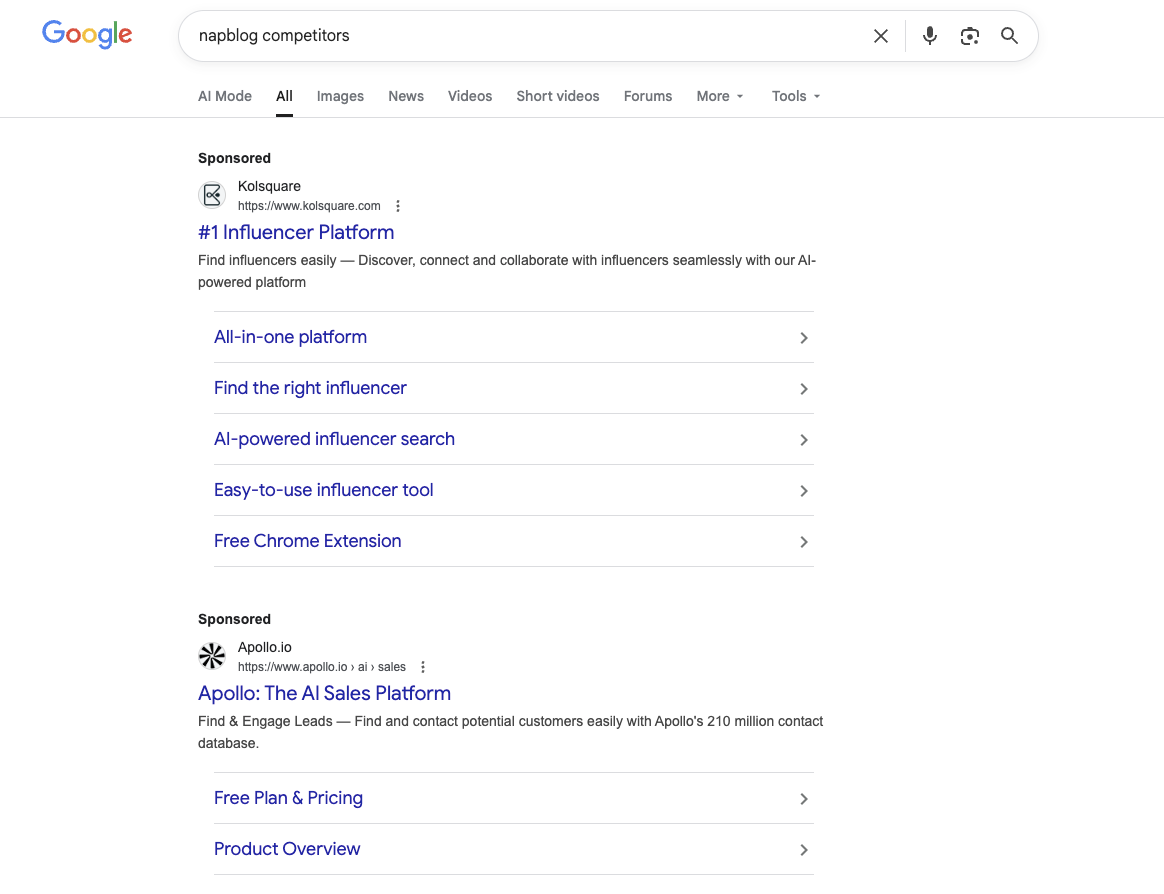The image size is (1164, 894).
Task: Click the magnifying glass search icon
Action: click(1009, 36)
